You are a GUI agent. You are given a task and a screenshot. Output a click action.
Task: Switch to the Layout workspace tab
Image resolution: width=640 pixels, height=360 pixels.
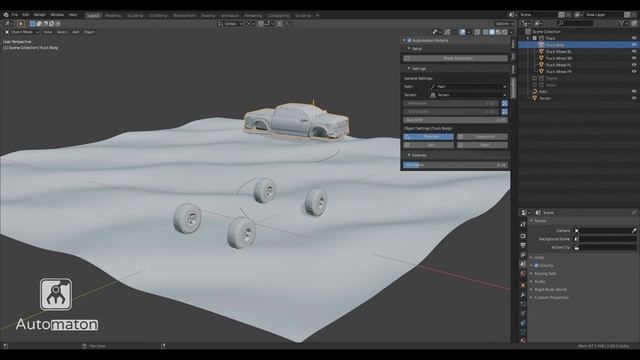(93, 16)
